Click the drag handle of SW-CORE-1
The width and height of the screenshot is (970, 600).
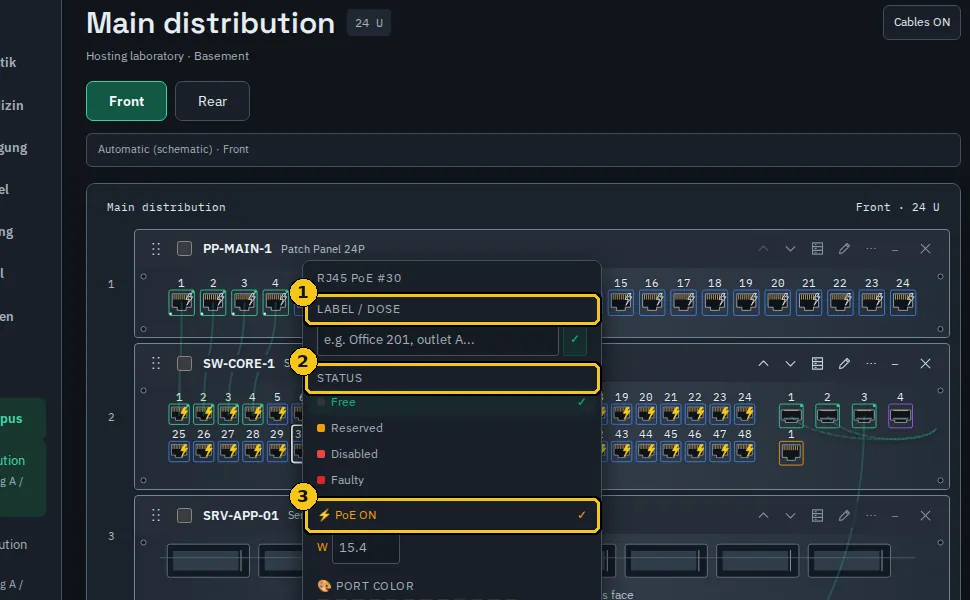pyautogui.click(x=156, y=363)
